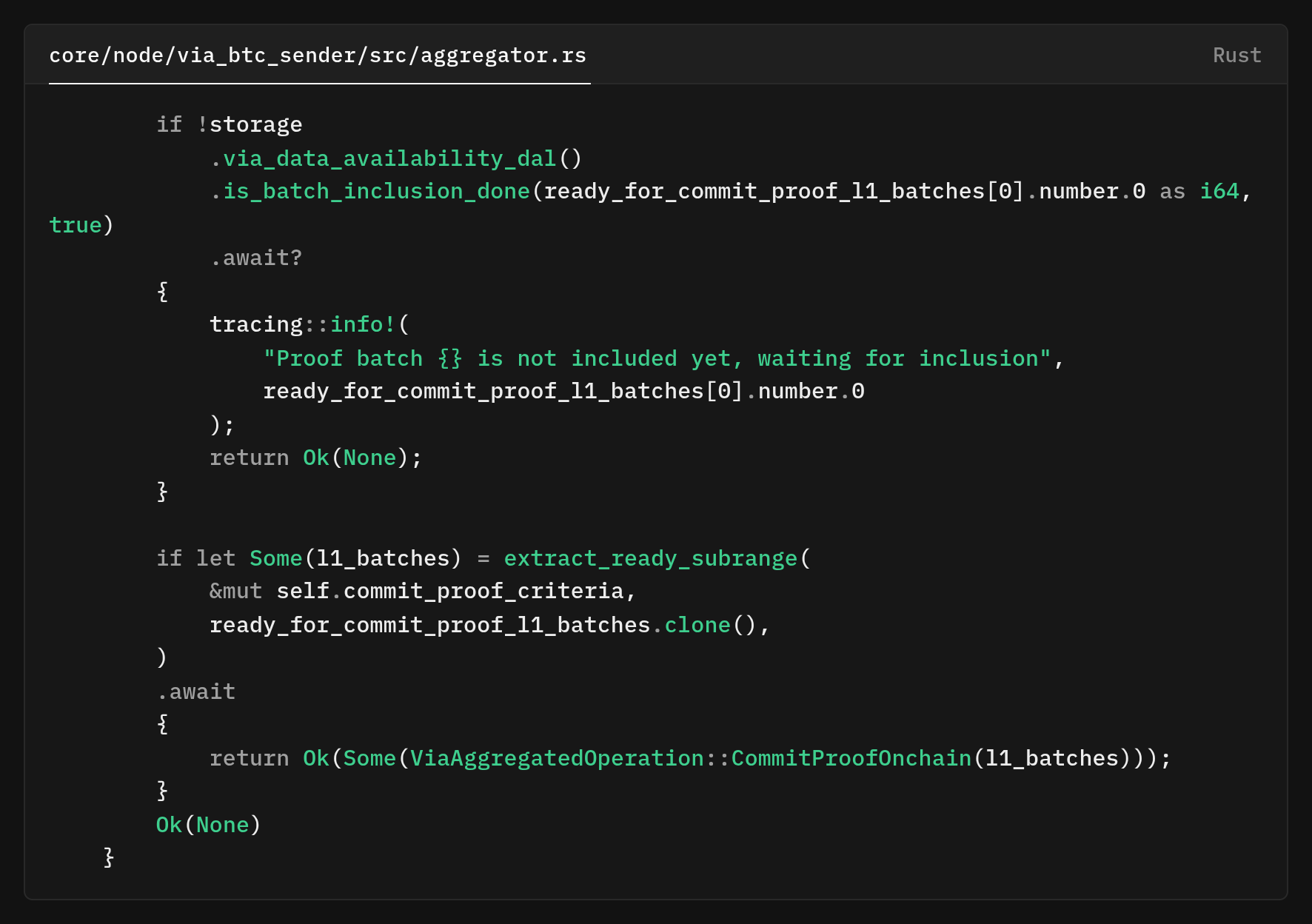1312x924 pixels.
Task: Select the aggregator.rs file path tab
Action: tap(318, 56)
